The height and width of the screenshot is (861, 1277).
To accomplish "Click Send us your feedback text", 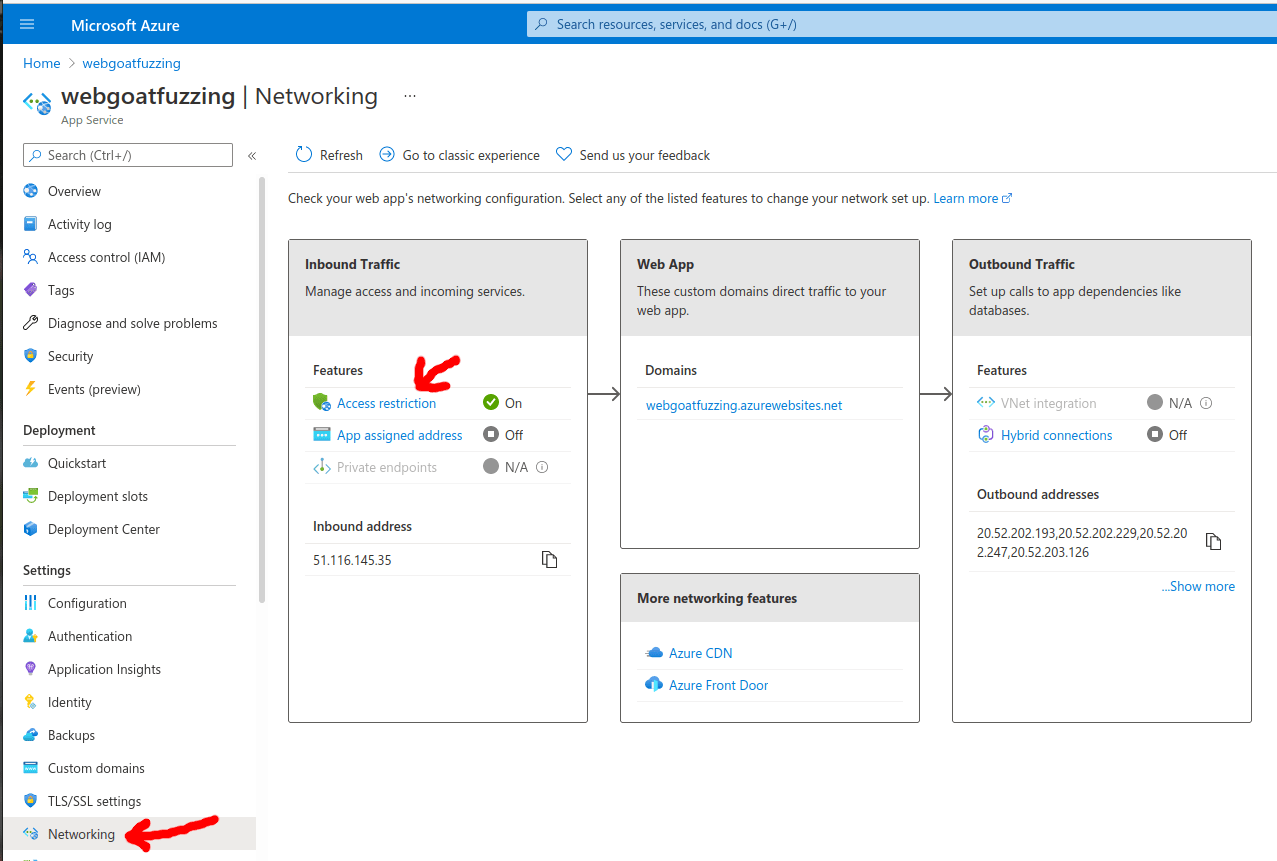I will (x=645, y=155).
